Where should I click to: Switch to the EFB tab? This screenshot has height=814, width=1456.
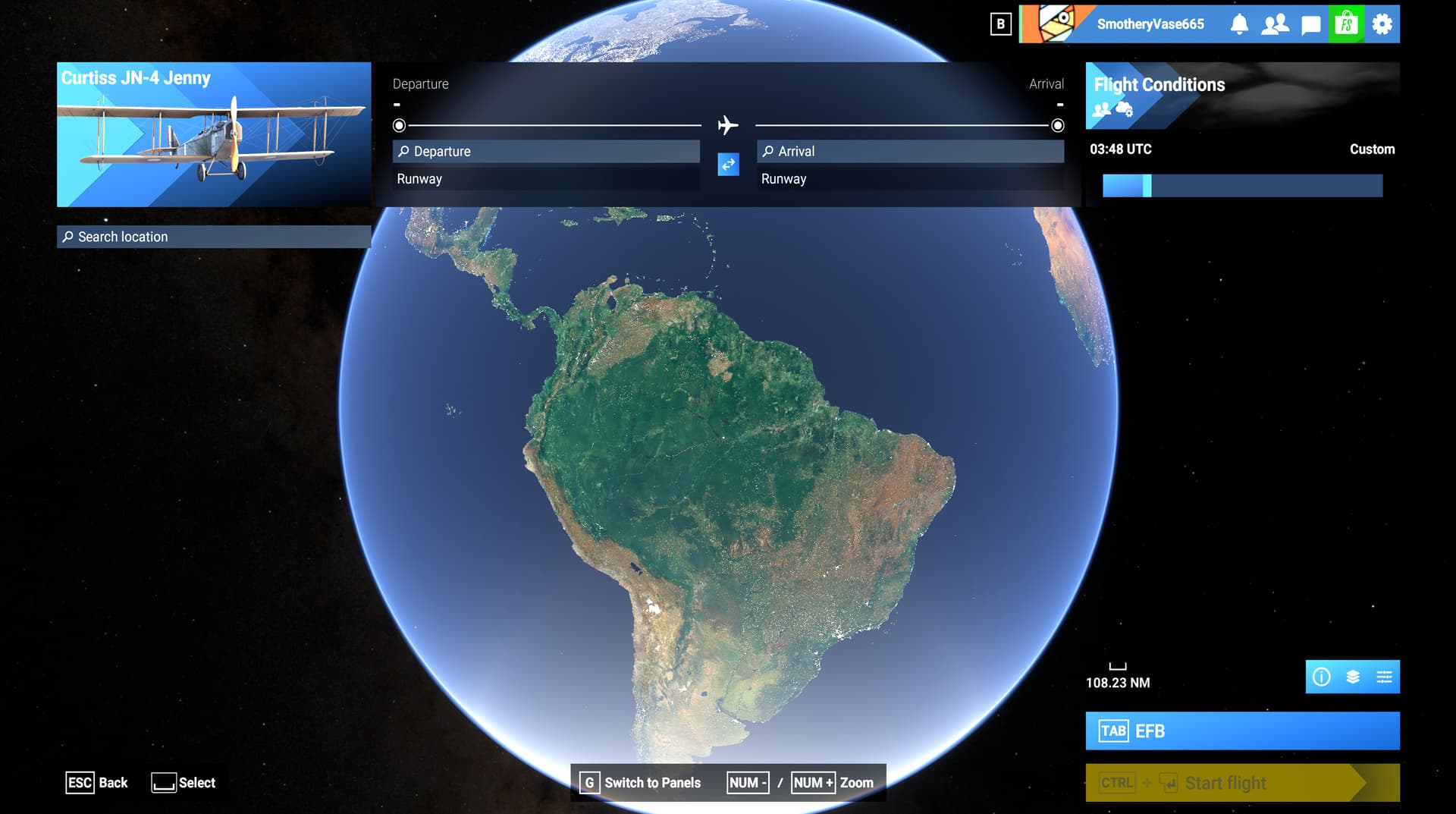(1242, 731)
